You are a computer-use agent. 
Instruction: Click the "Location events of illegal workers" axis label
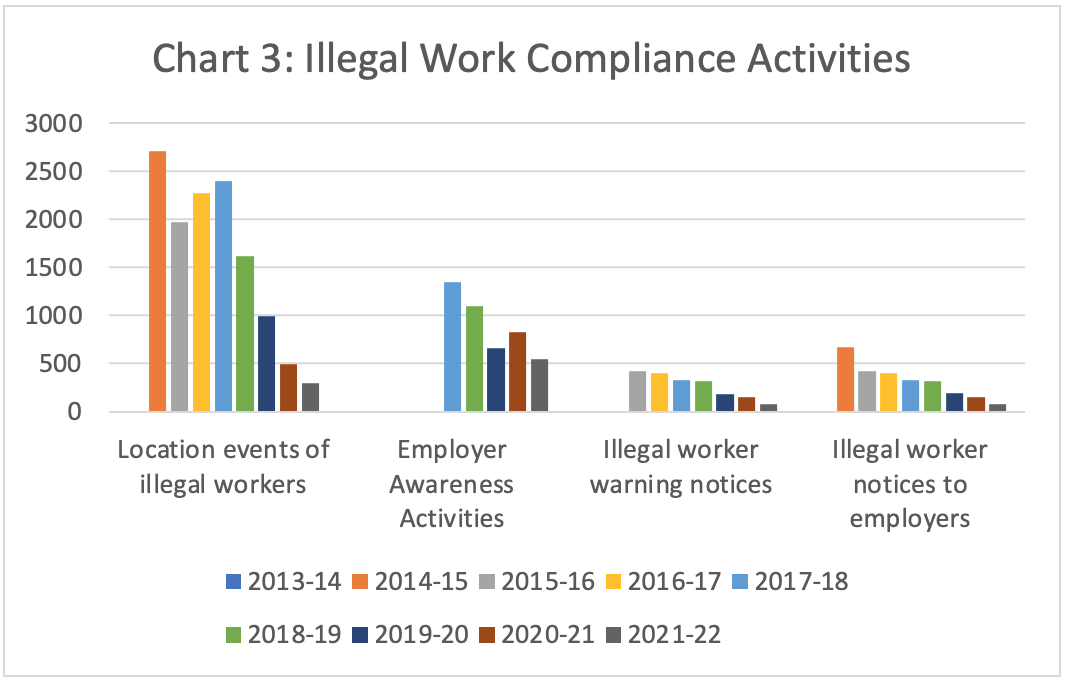(223, 467)
